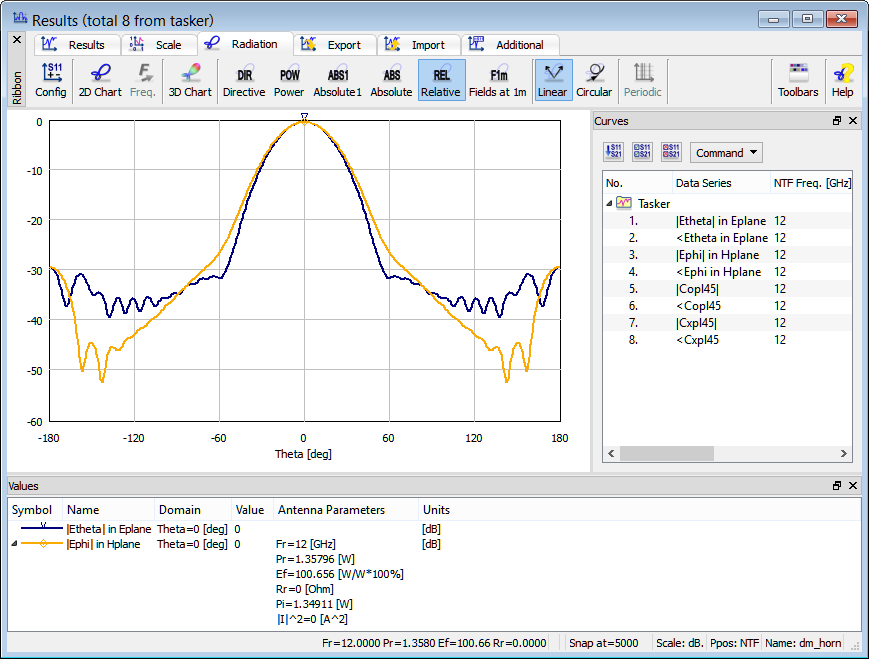
Task: Choose the Absolute1 scaling icon
Action: pos(337,80)
